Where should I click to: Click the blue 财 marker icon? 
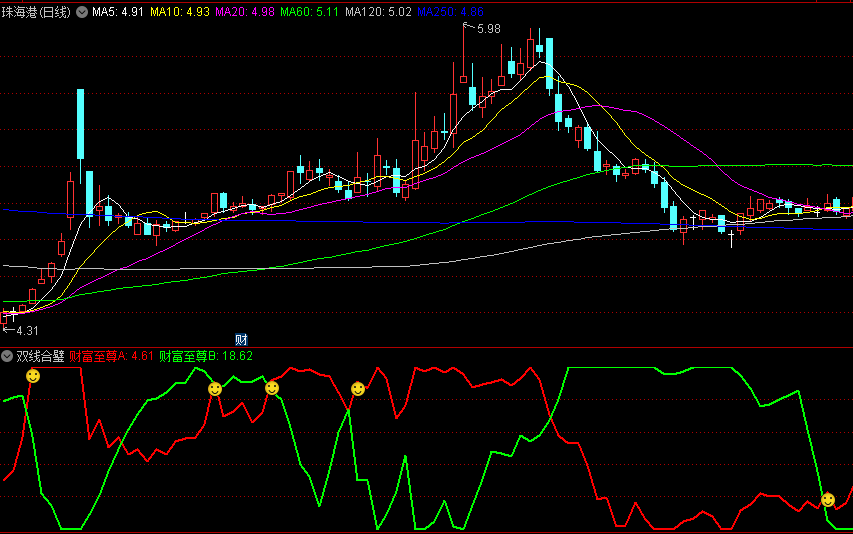pyautogui.click(x=242, y=340)
